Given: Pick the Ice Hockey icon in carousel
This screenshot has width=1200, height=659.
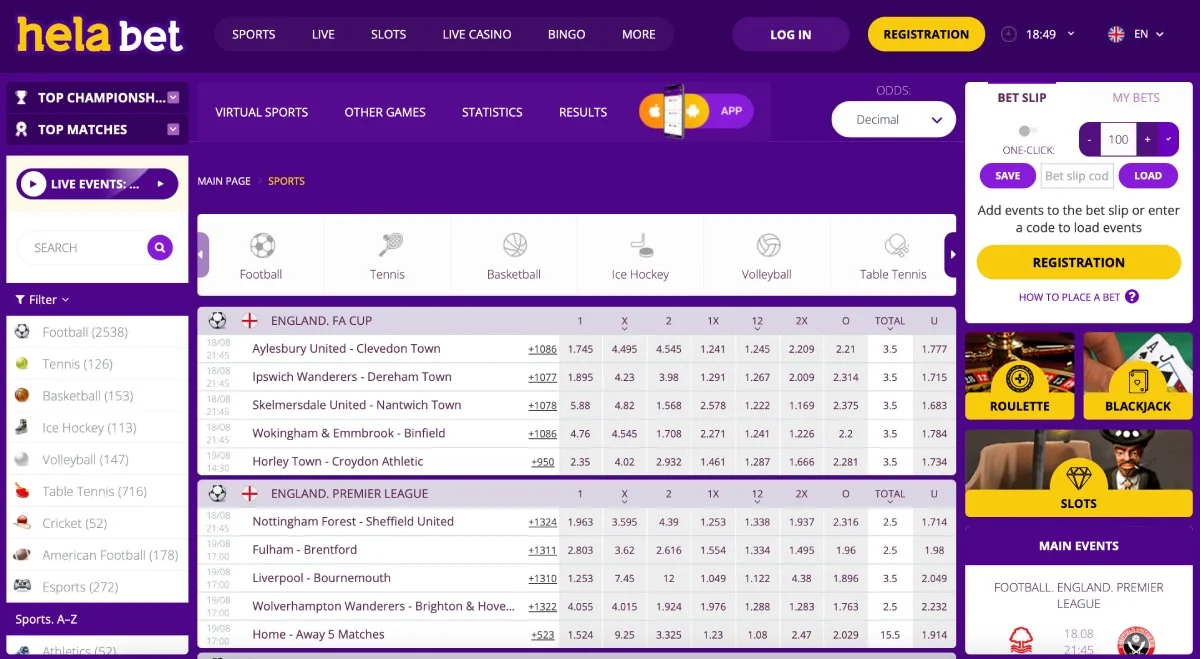Looking at the screenshot, I should (x=641, y=245).
